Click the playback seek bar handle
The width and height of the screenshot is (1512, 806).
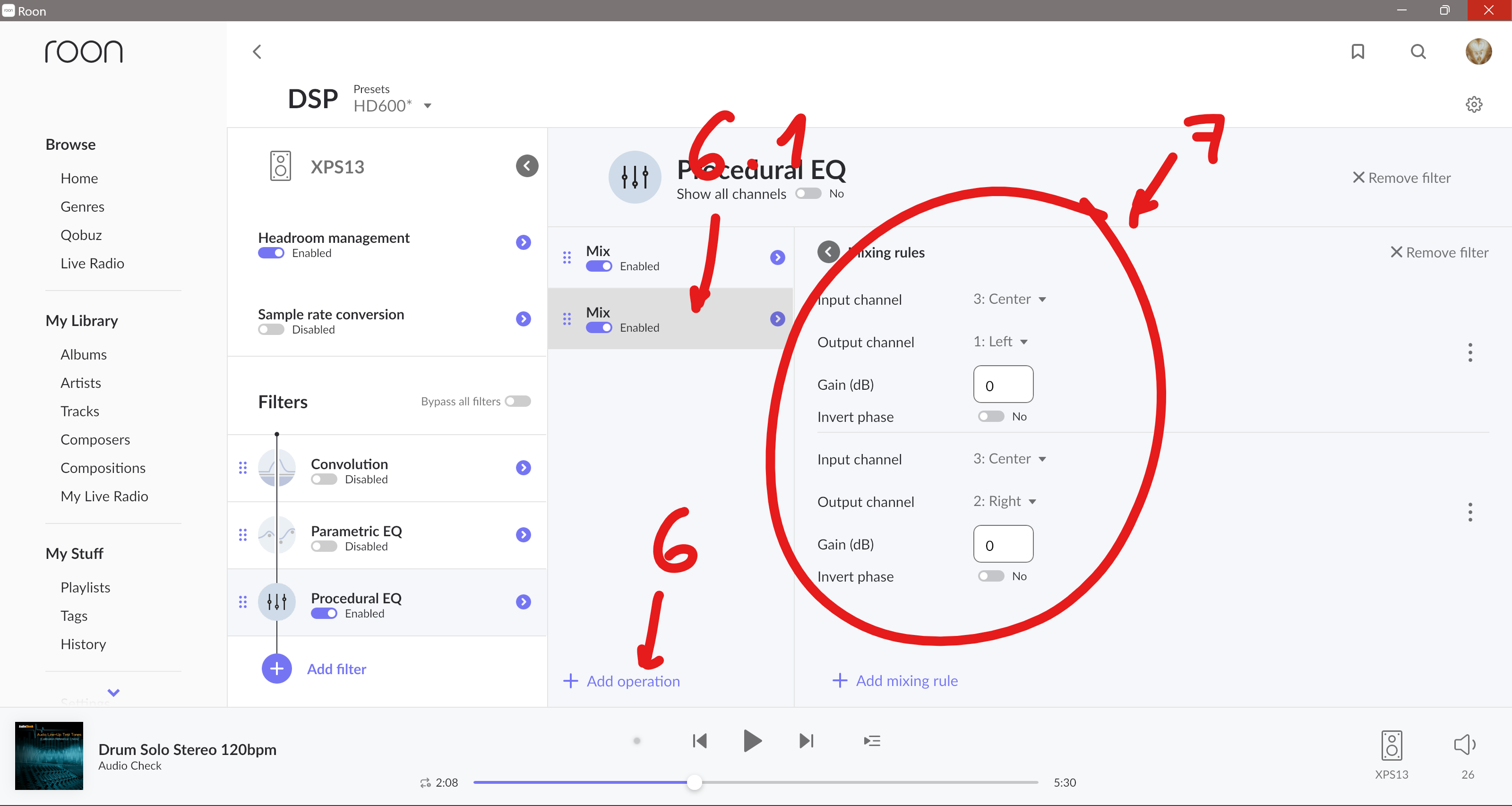click(x=695, y=782)
